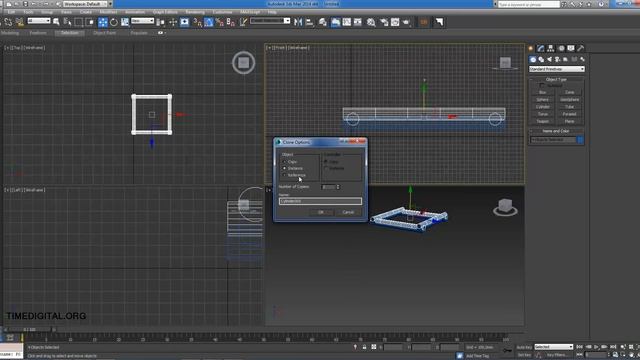Select Copy radio in Object group
Viewport: 640px width, 360px height.
(284, 162)
